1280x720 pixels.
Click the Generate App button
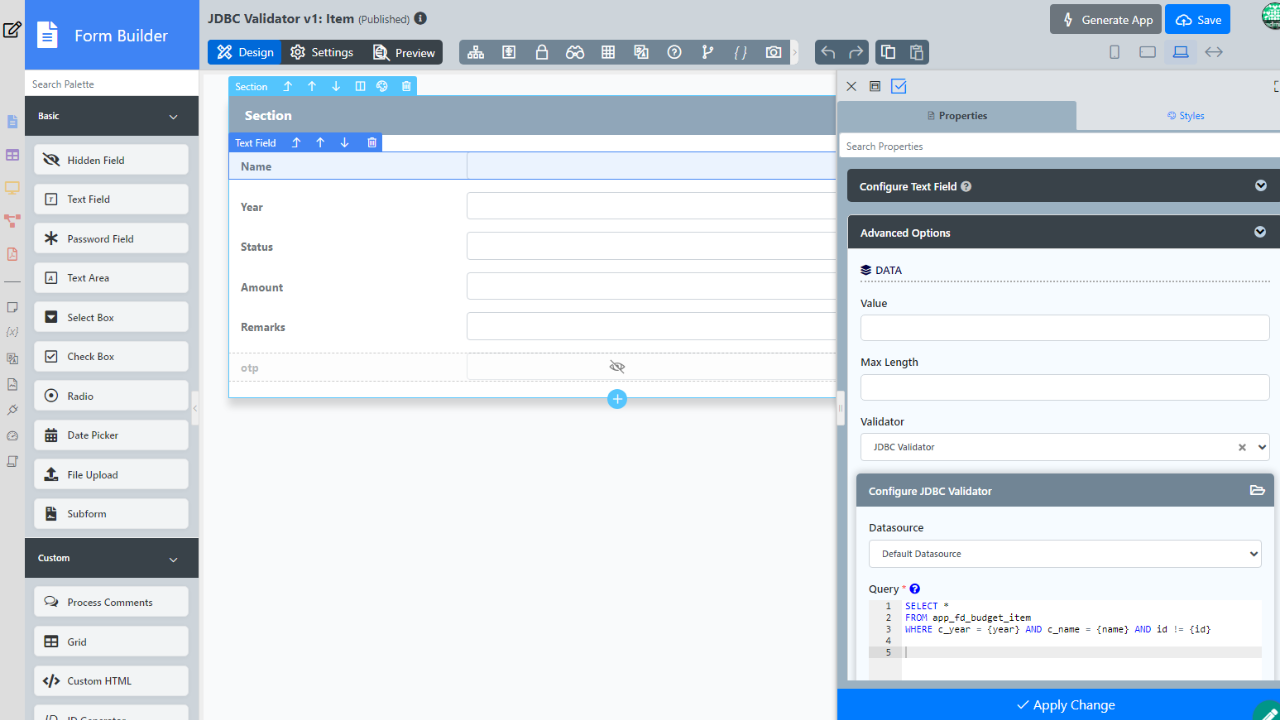(1105, 20)
